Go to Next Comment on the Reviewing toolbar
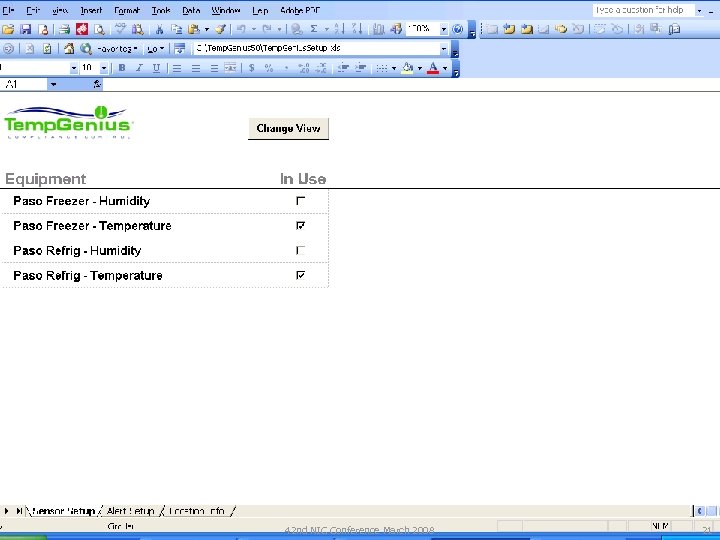The image size is (720, 540). coord(526,29)
